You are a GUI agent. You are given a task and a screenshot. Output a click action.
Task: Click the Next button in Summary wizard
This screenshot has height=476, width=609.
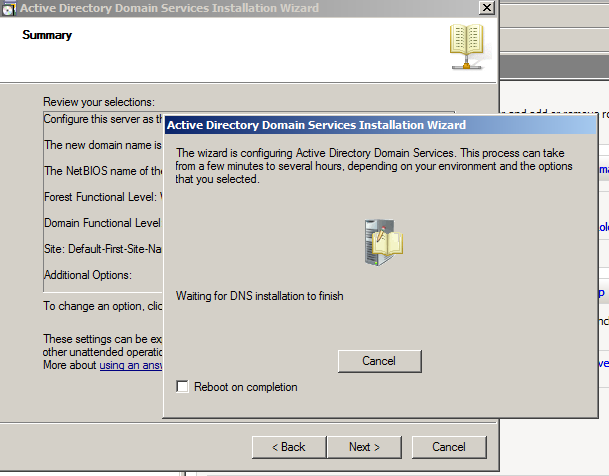click(364, 447)
